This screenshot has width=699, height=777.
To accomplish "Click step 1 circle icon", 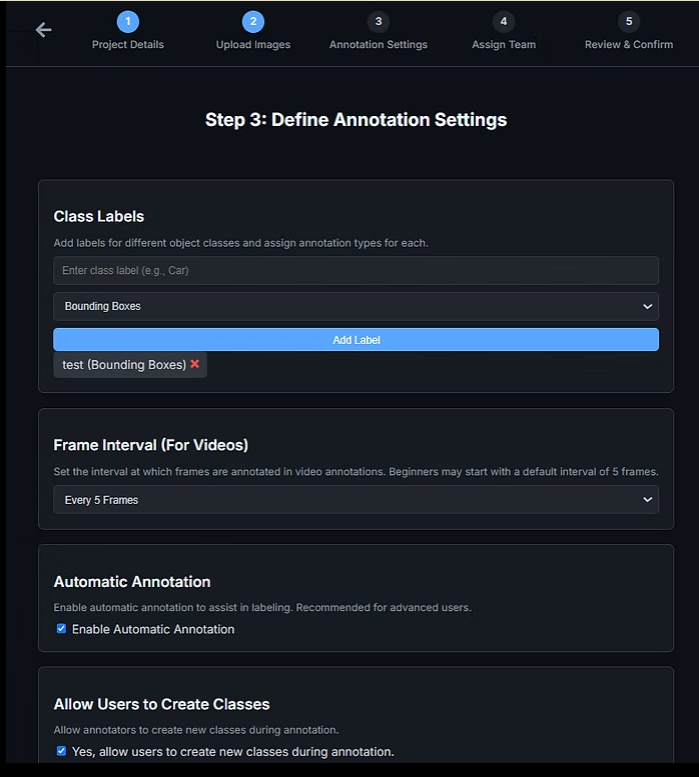I will pyautogui.click(x=128, y=21).
